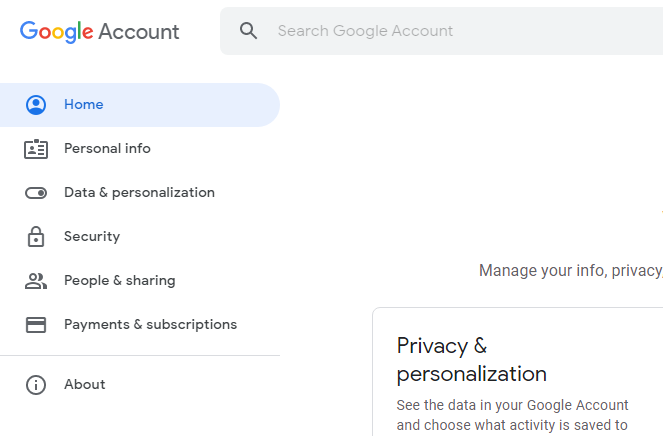663x436 pixels.
Task: Open Personal info from the sidebar
Action: click(107, 148)
